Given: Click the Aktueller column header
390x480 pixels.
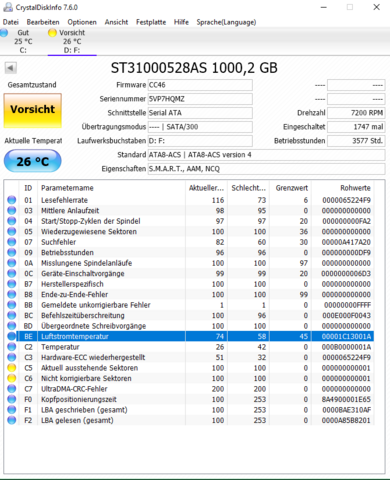Looking at the screenshot, I should [x=206, y=188].
